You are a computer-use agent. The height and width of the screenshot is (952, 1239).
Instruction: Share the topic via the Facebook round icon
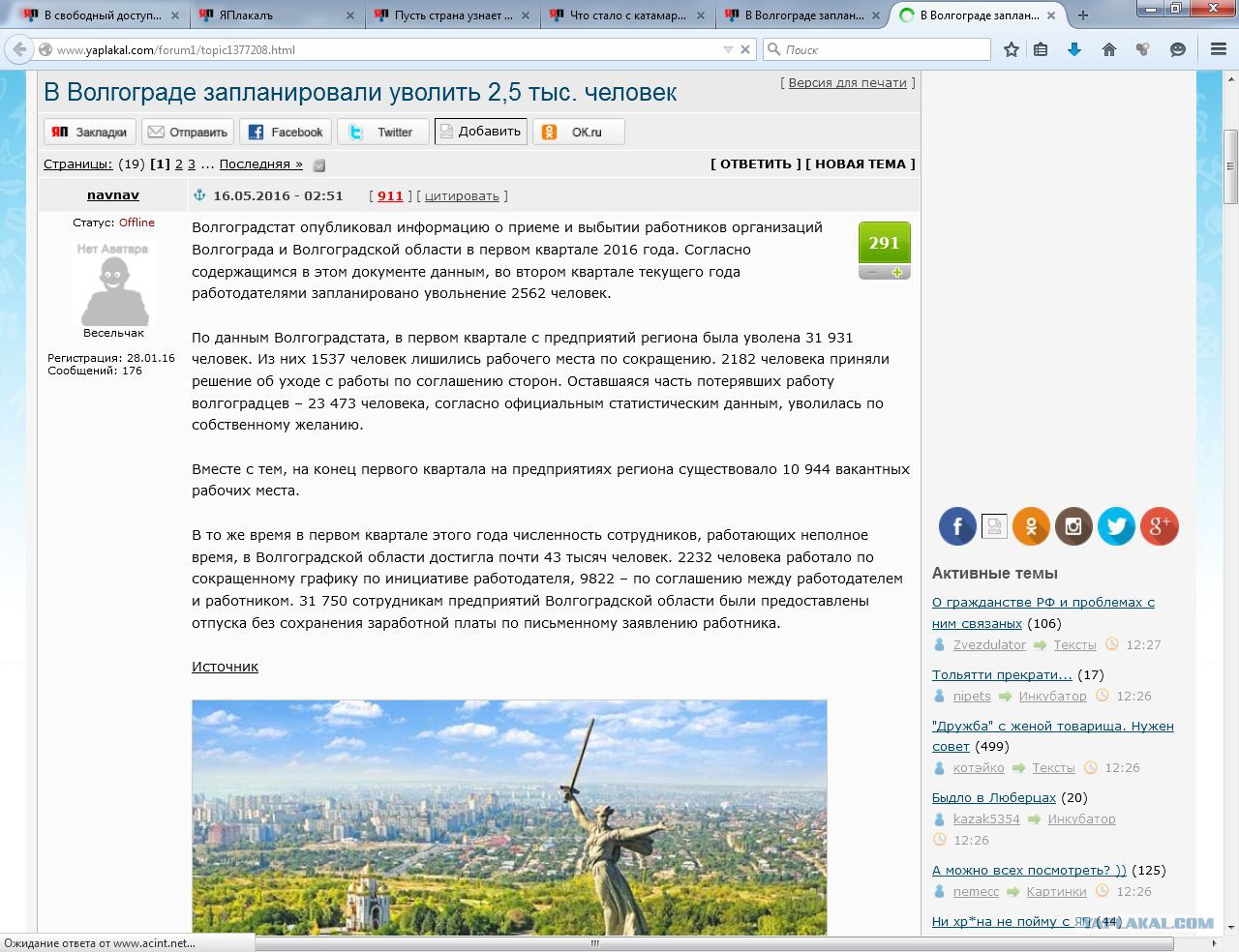click(x=957, y=526)
